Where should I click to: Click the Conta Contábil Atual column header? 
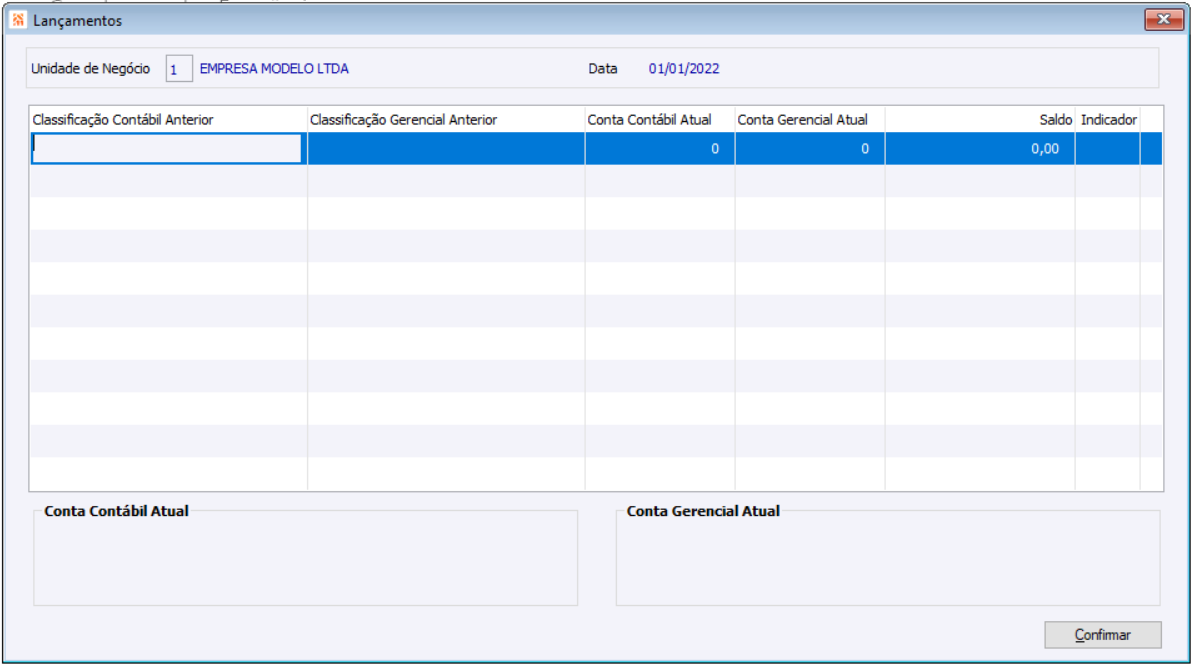659,120
